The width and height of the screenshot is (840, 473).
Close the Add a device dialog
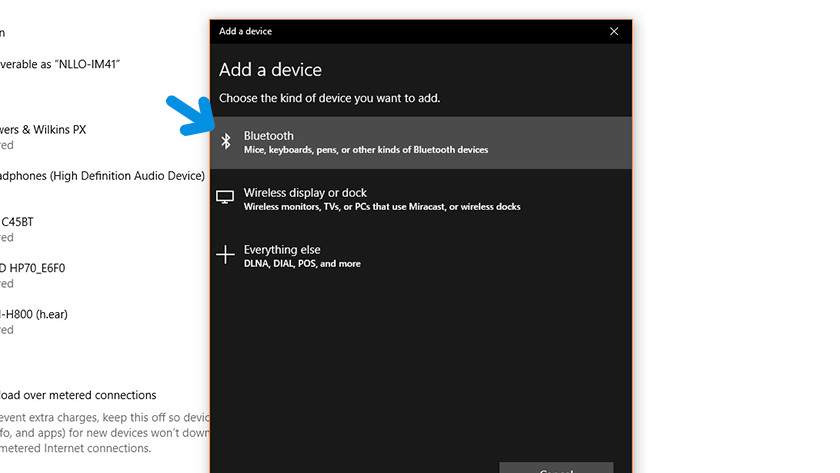point(614,31)
